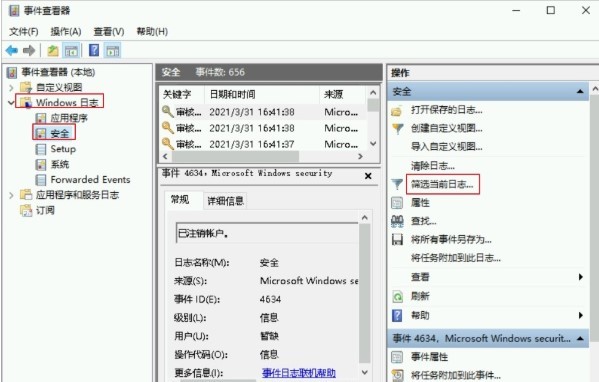Click the Up one level folder icon
Image resolution: width=599 pixels, height=382 pixels.
point(53,50)
